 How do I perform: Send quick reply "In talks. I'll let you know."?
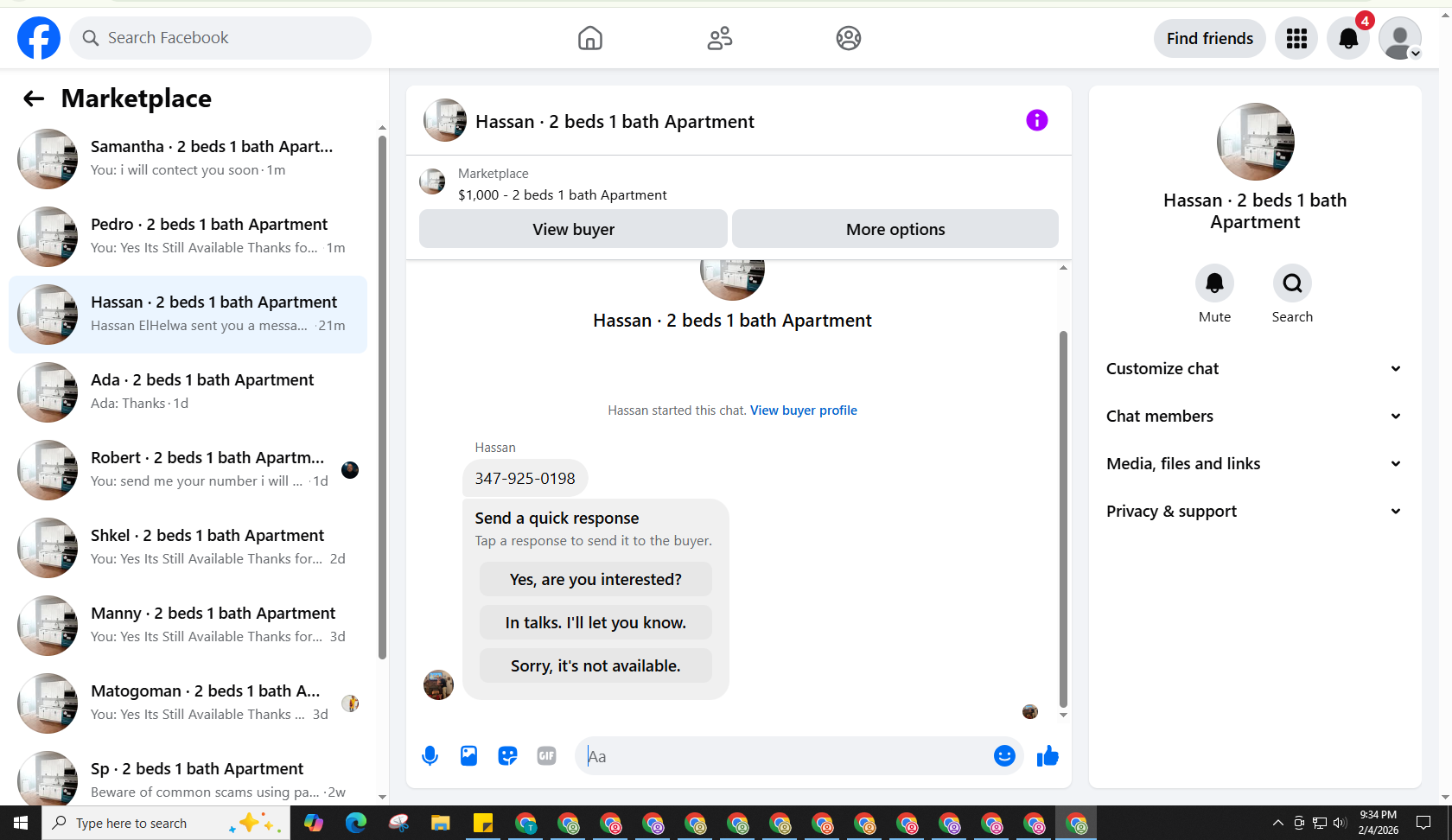pyautogui.click(x=595, y=622)
